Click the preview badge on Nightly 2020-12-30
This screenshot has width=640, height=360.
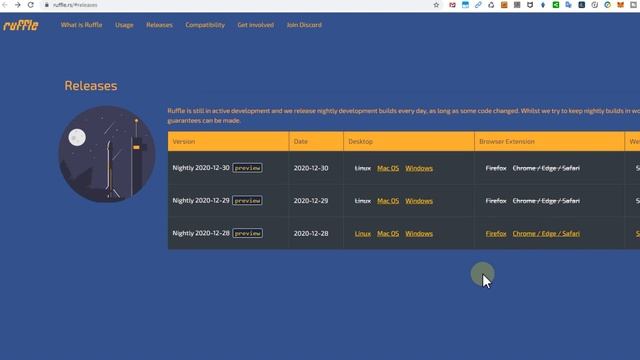pyautogui.click(x=247, y=168)
